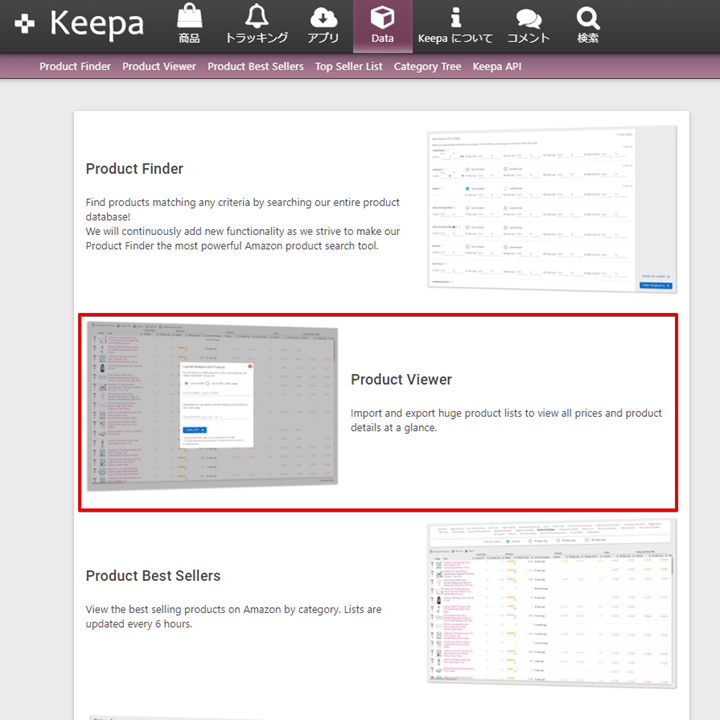720x720 pixels.
Task: Open the コメント speech bubbles icon
Action: [x=528, y=18]
